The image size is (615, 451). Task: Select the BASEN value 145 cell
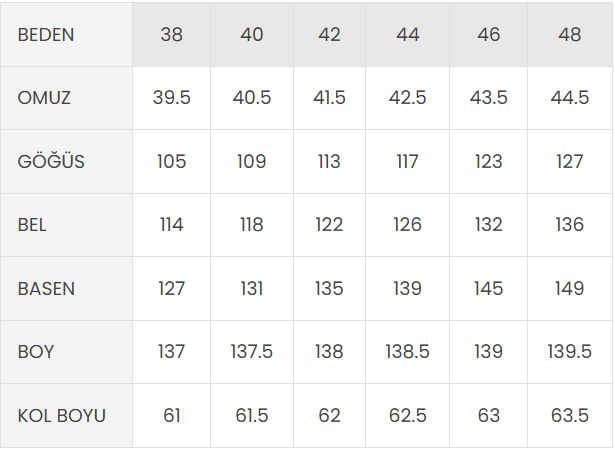click(x=488, y=289)
